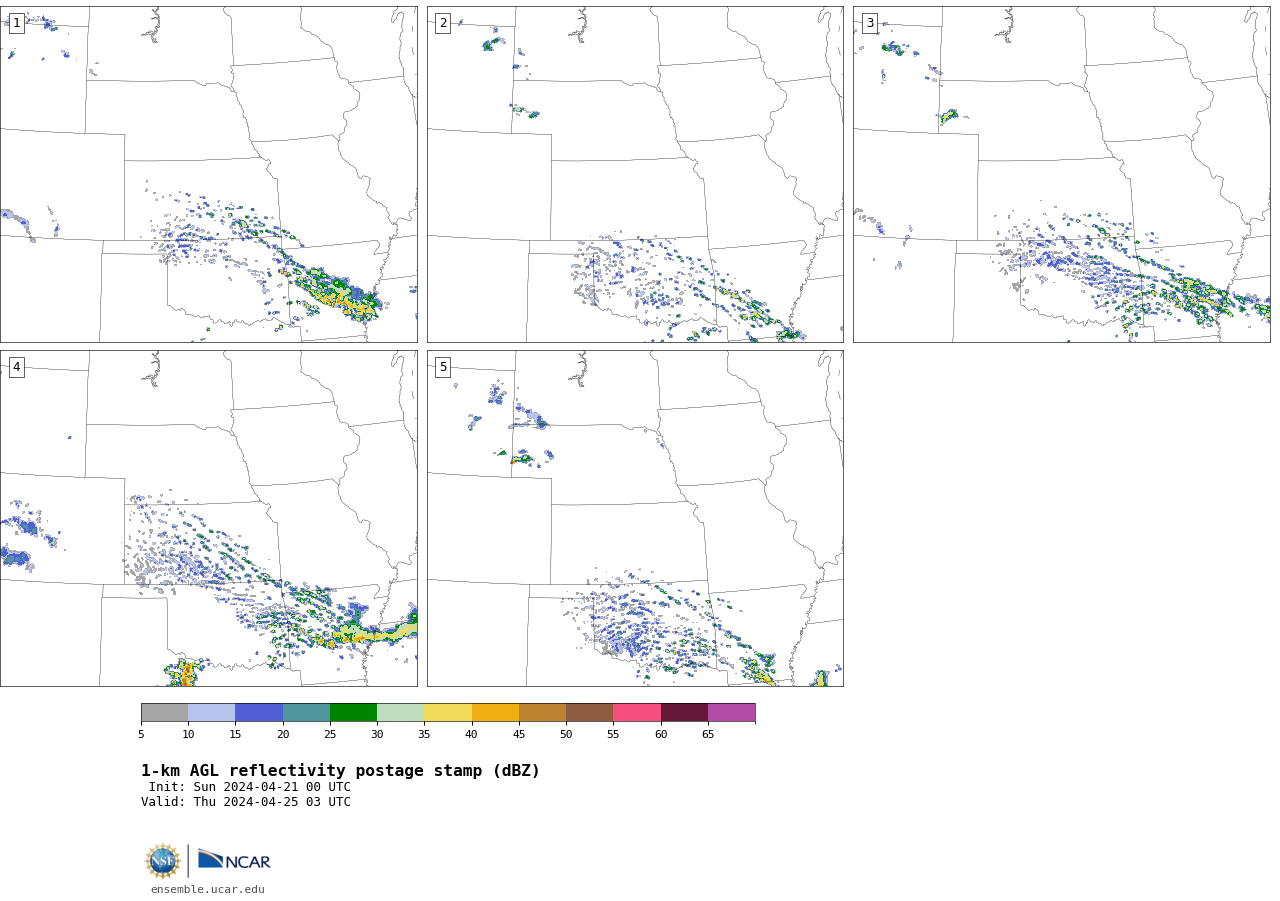Click the panel number 5 label
This screenshot has width=1280, height=901.
tap(443, 367)
